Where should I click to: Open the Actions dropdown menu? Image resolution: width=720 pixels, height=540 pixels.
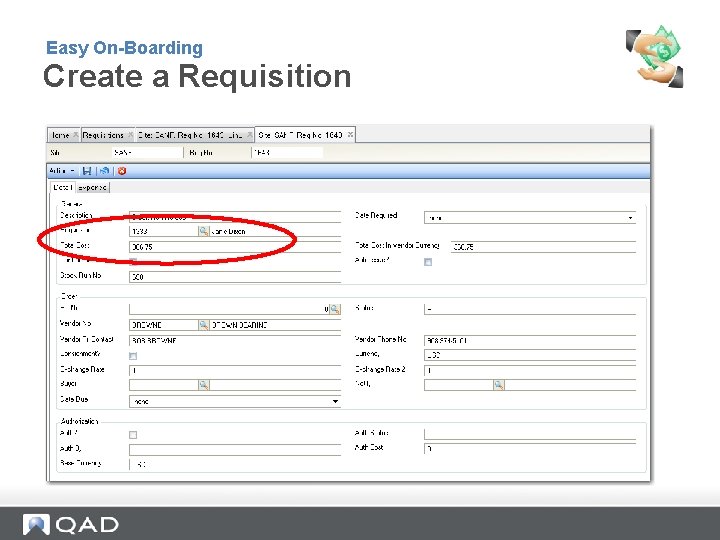coord(62,171)
